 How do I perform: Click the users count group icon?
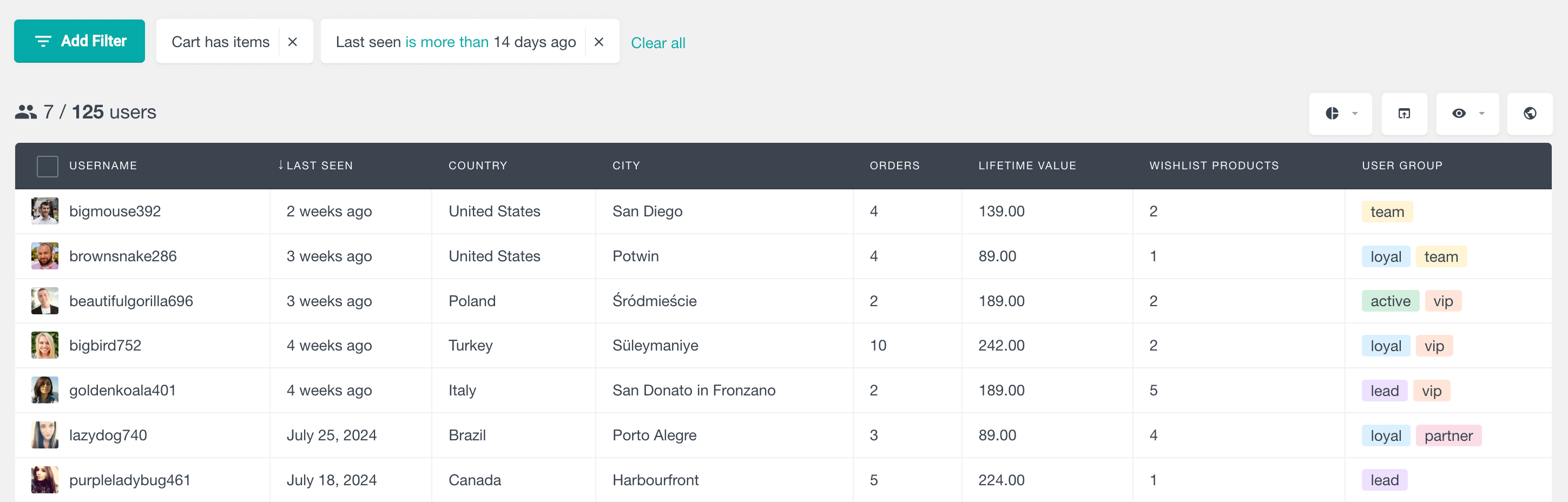(25, 112)
